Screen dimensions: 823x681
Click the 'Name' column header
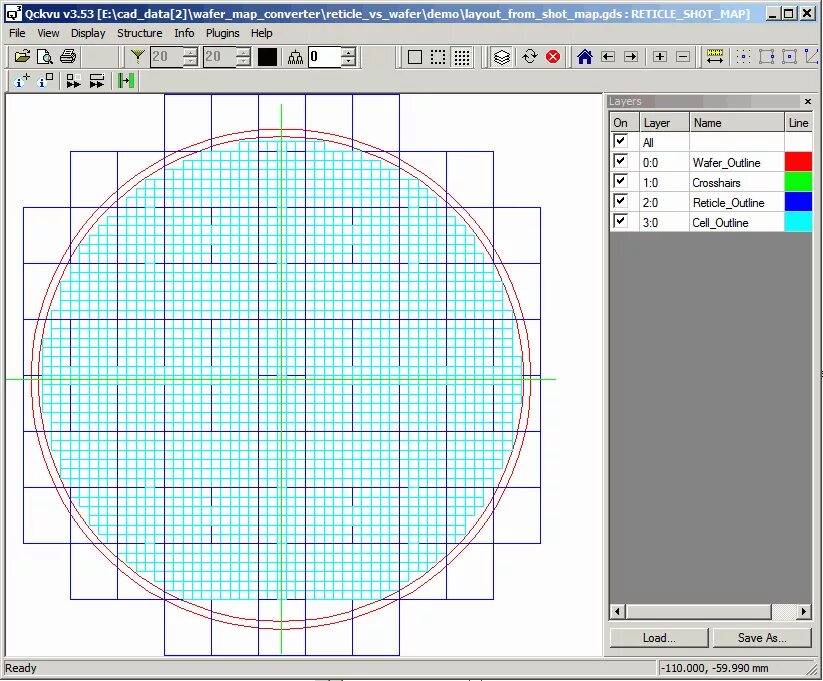point(736,123)
